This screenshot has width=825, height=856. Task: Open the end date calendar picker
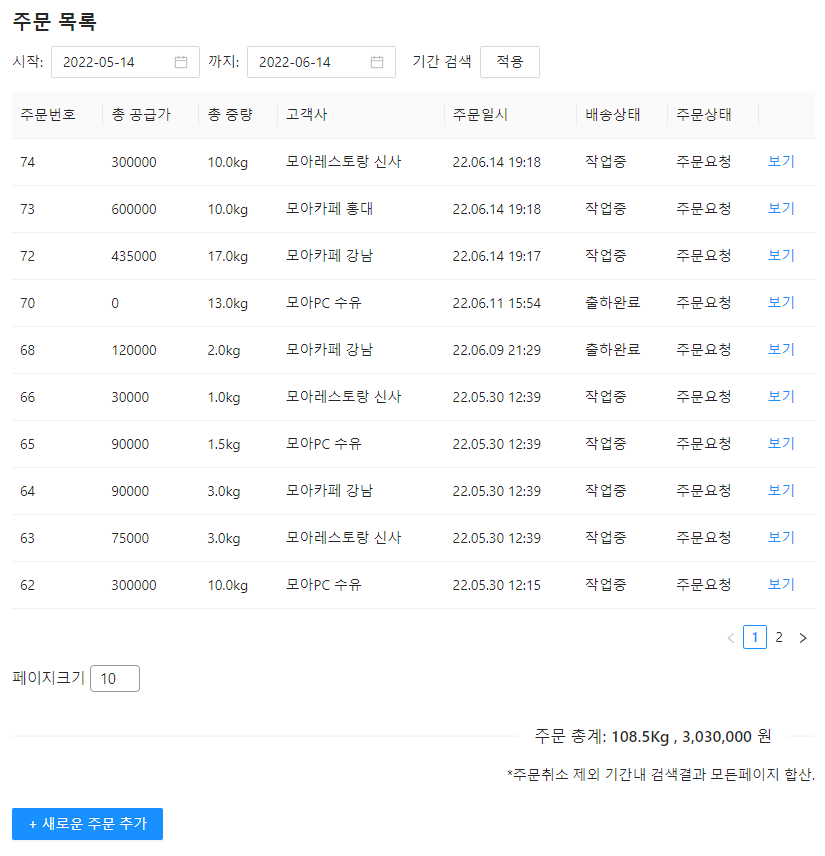point(378,61)
